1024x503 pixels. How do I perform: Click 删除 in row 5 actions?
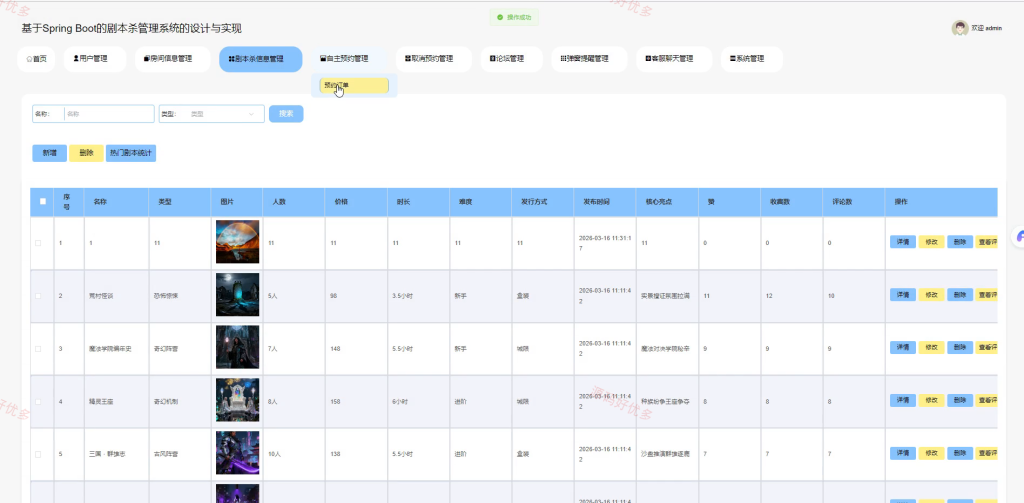(x=960, y=453)
